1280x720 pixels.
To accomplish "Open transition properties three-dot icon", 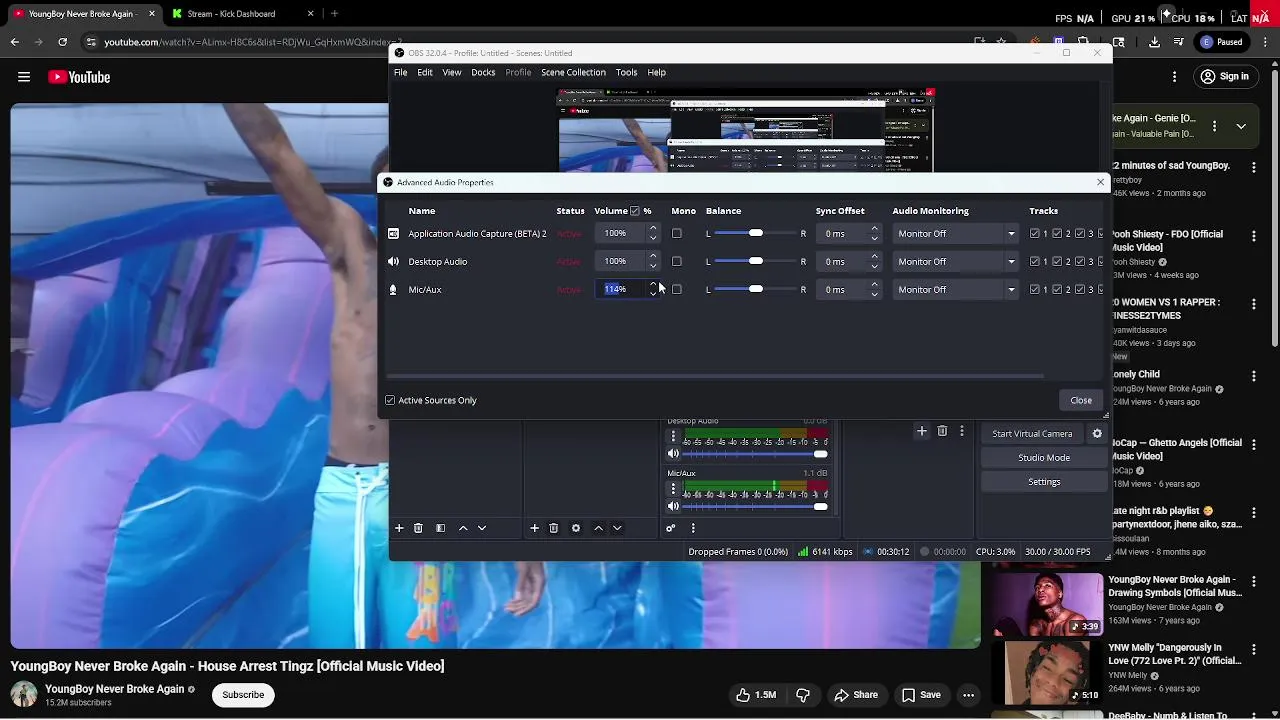I will [x=962, y=431].
